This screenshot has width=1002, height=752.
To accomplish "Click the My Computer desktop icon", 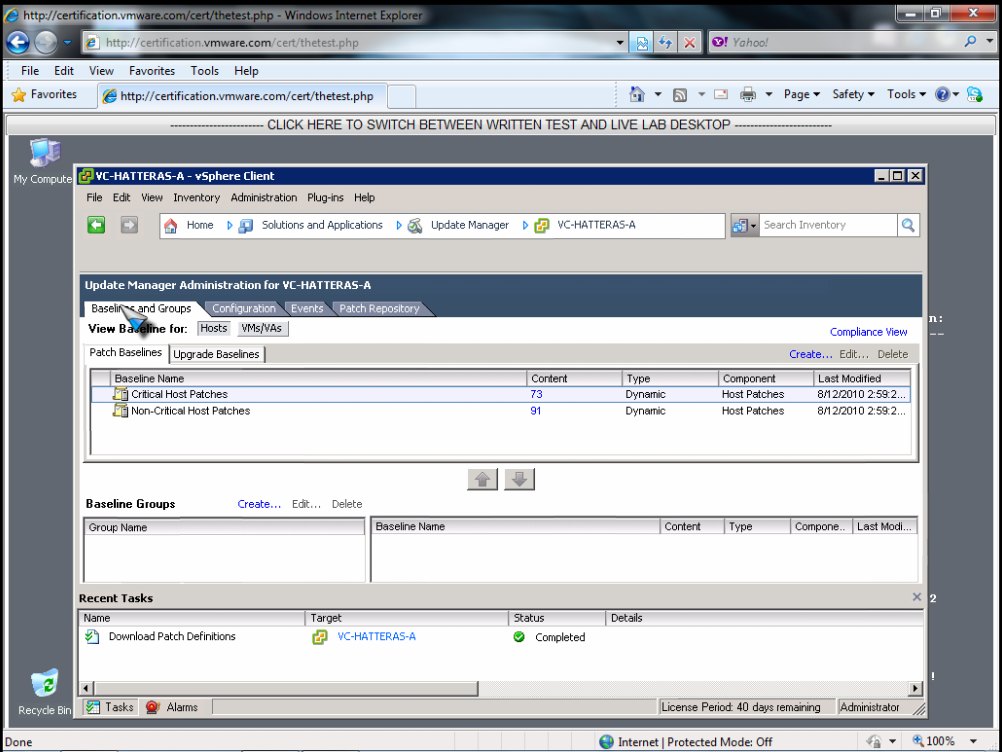I will 45,154.
